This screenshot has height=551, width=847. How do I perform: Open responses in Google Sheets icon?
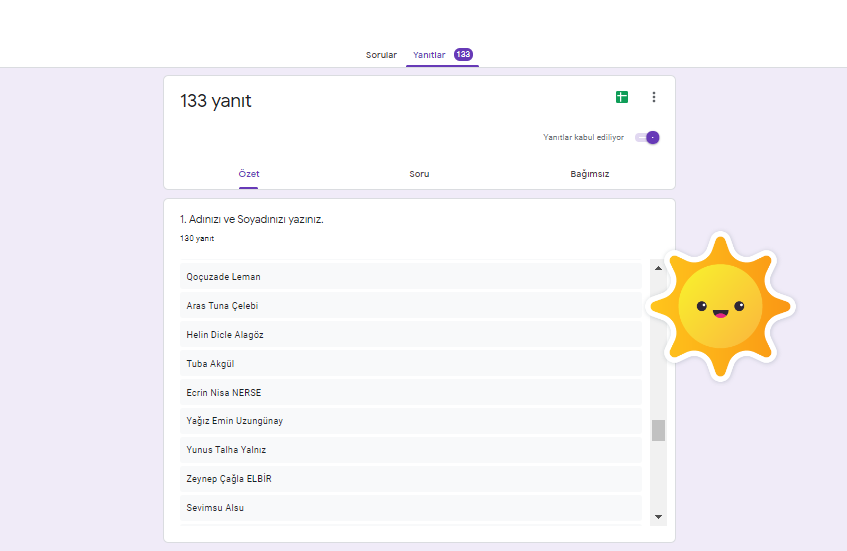click(622, 97)
